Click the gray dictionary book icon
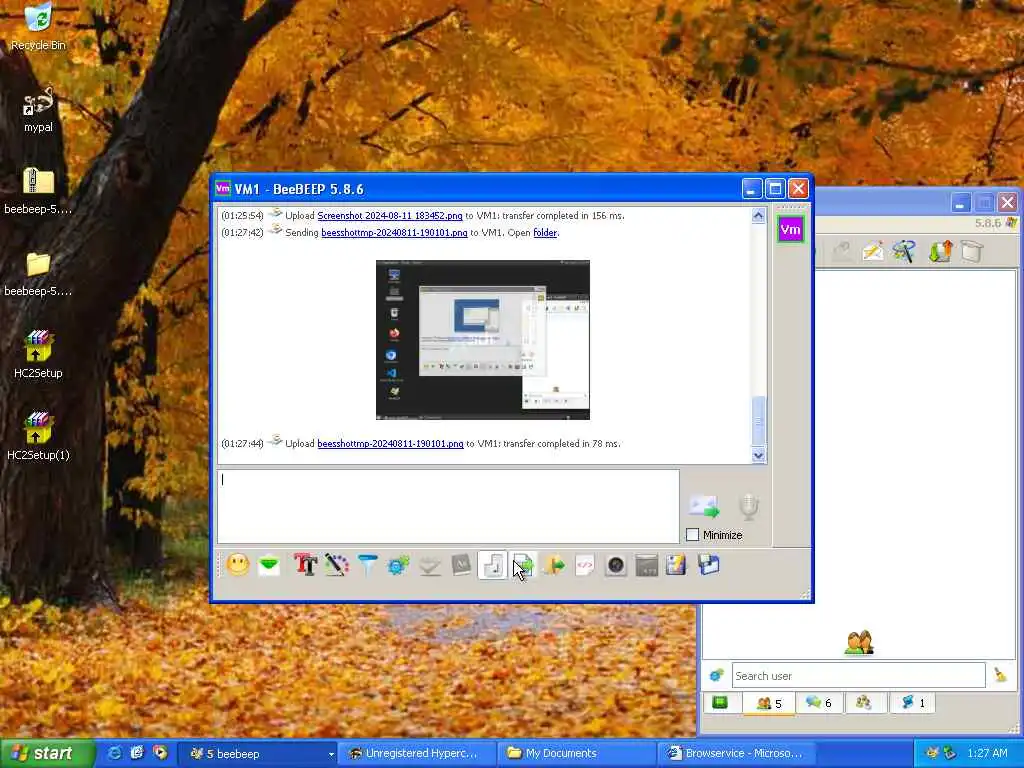Image resolution: width=1024 pixels, height=768 pixels. pos(461,565)
